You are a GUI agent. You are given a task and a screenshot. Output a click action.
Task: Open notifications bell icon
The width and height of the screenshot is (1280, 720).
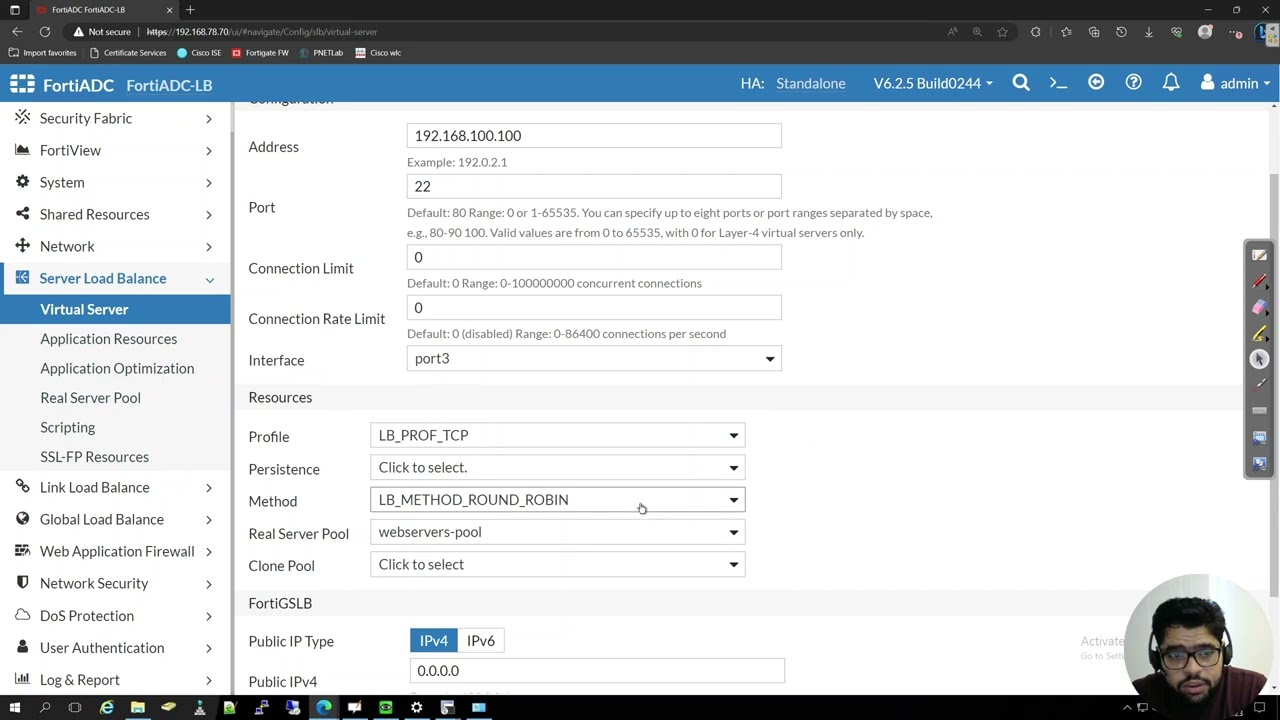(x=1171, y=83)
